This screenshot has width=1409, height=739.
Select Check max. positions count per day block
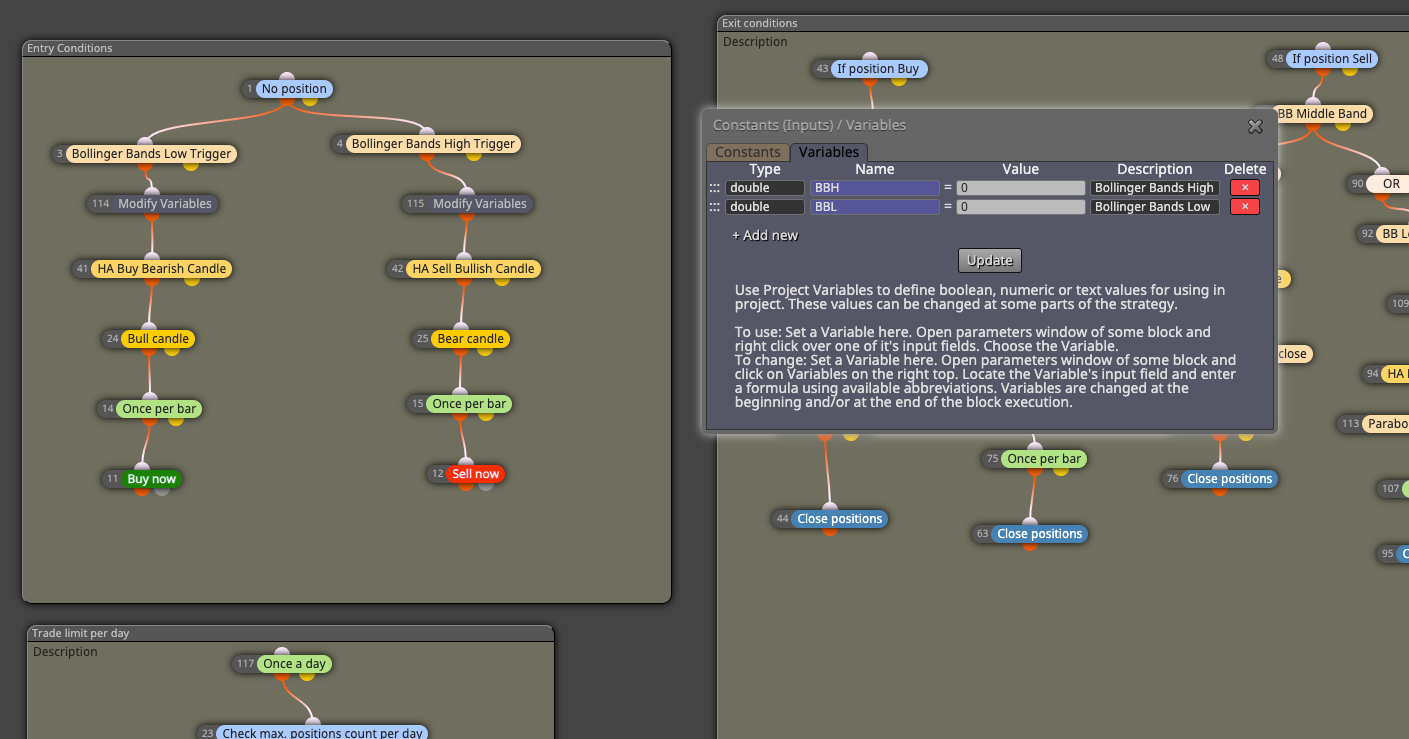[x=322, y=733]
